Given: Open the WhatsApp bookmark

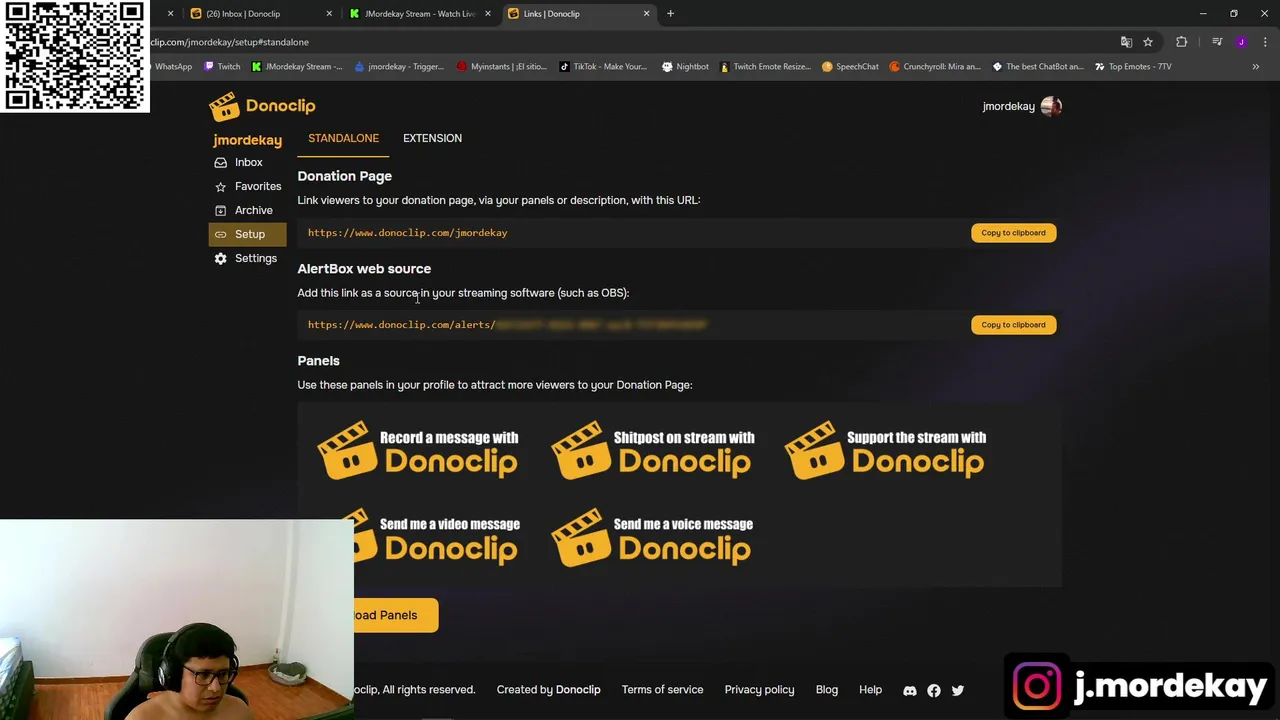Looking at the screenshot, I should tap(171, 67).
